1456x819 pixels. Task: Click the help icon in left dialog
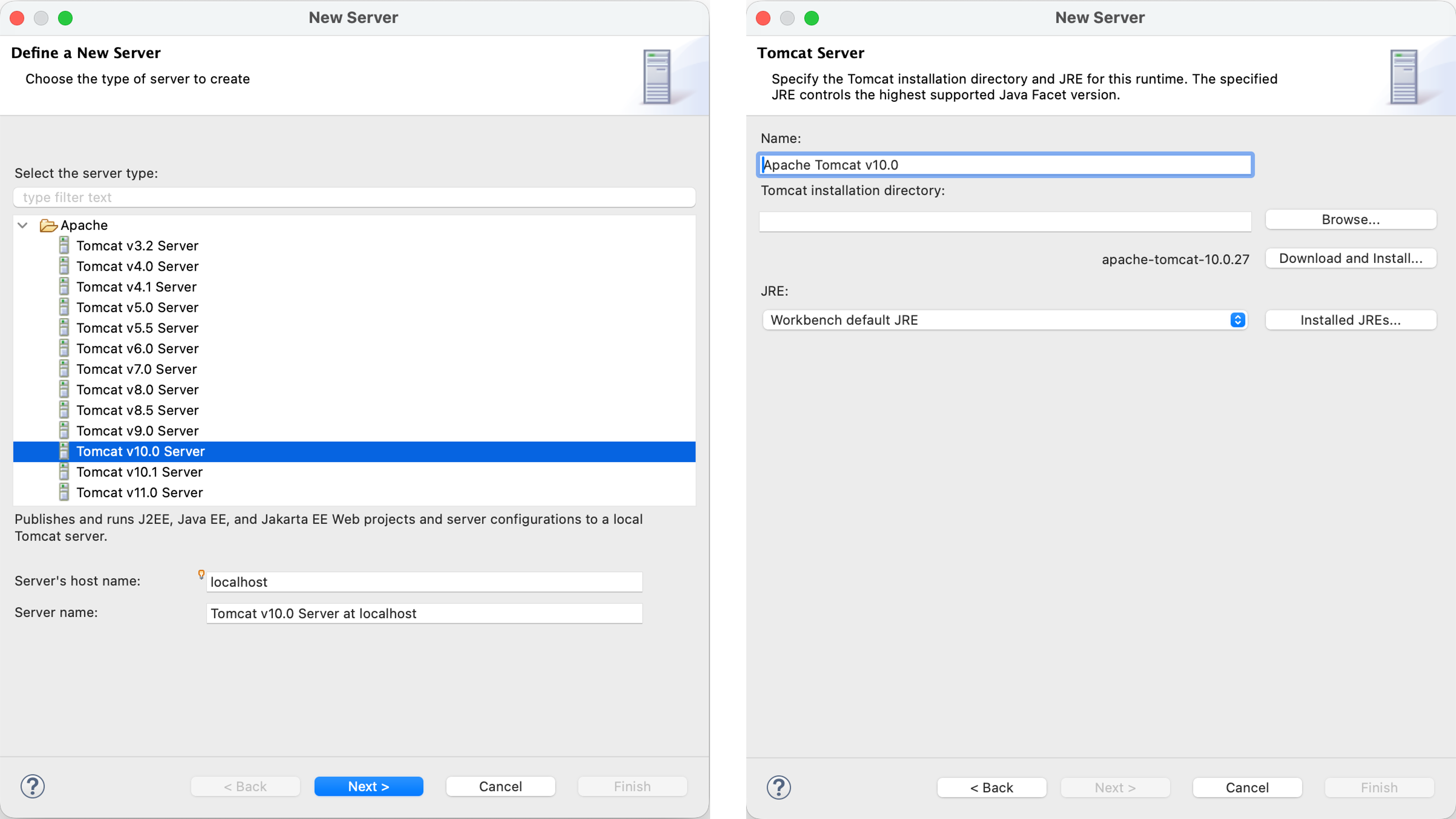(32, 786)
